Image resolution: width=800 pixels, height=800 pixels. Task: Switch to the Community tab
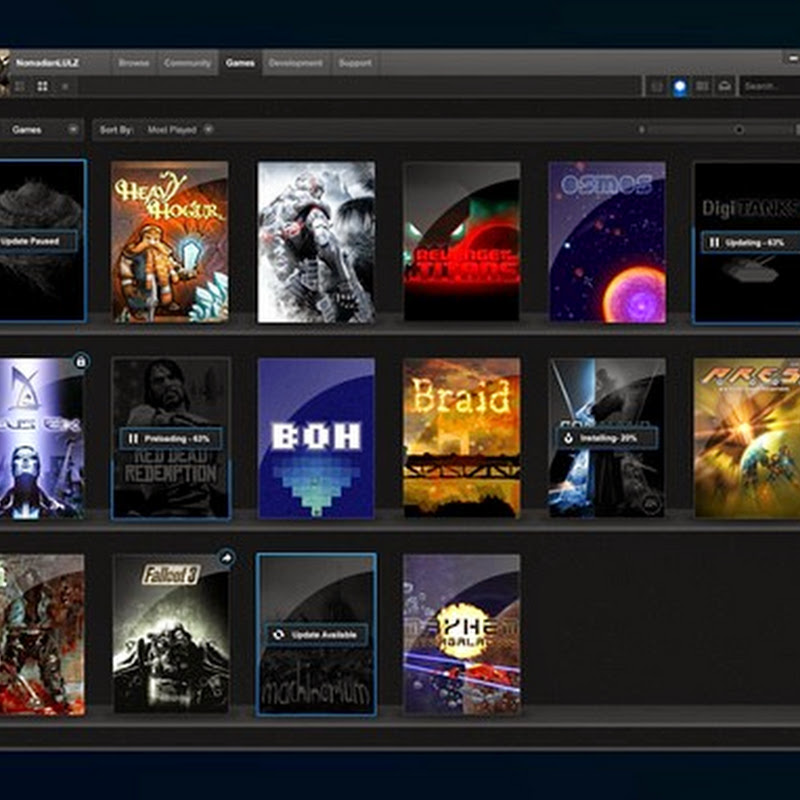coord(187,63)
